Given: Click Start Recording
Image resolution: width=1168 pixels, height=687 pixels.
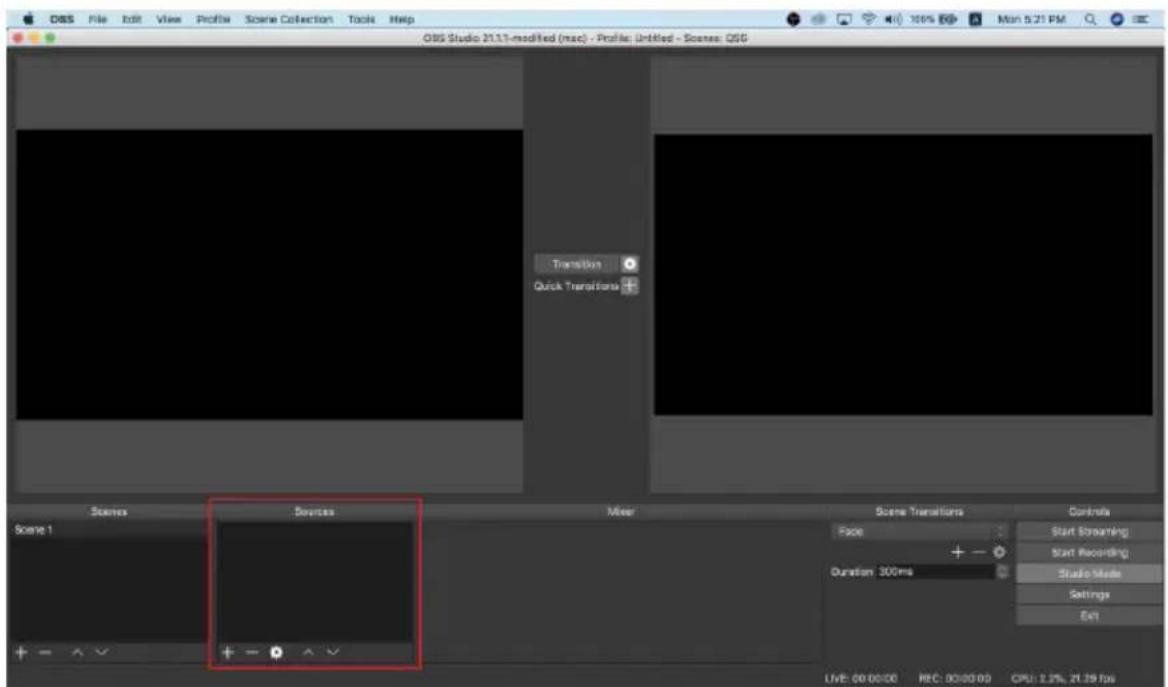Looking at the screenshot, I should click(x=1089, y=552).
